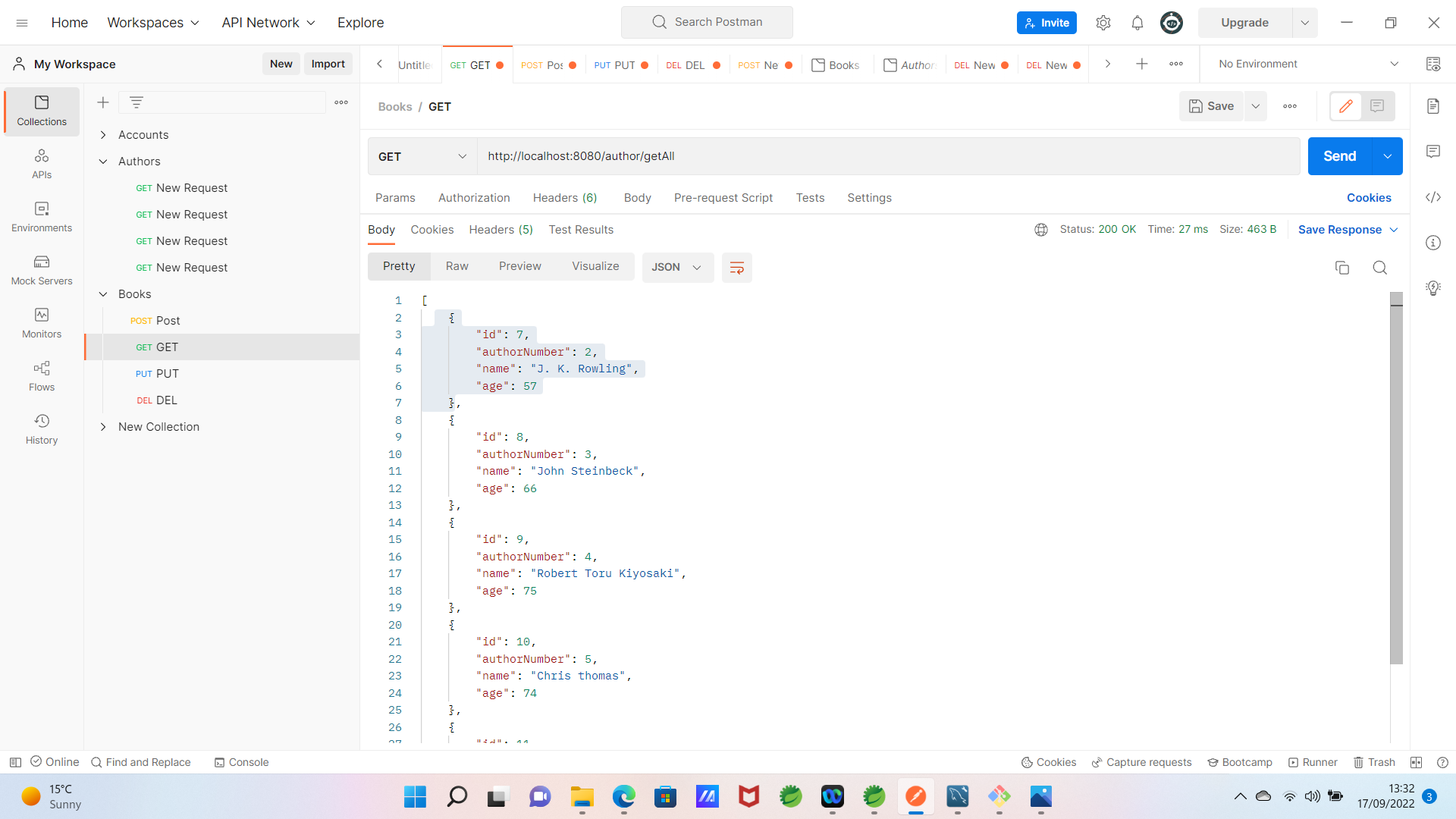Open the code snippet panel icon

(x=1433, y=197)
